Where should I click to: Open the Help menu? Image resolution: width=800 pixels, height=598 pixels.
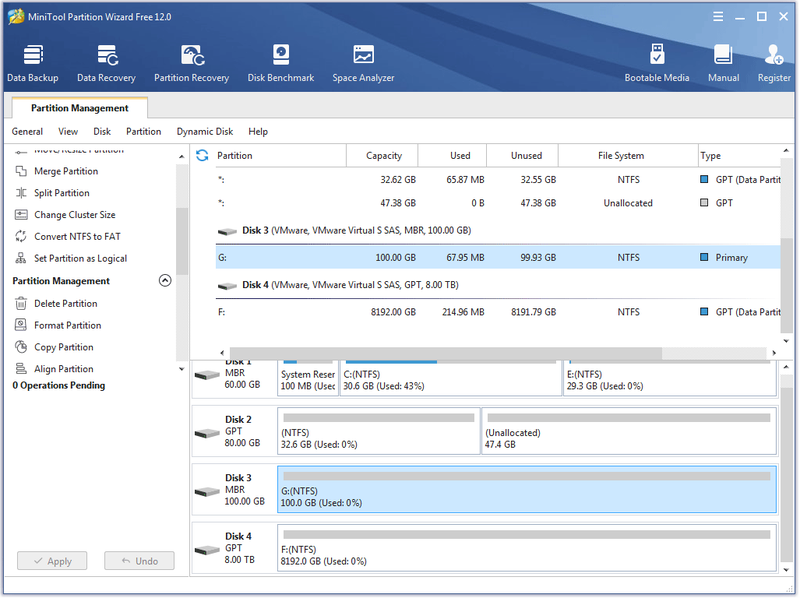[258, 132]
